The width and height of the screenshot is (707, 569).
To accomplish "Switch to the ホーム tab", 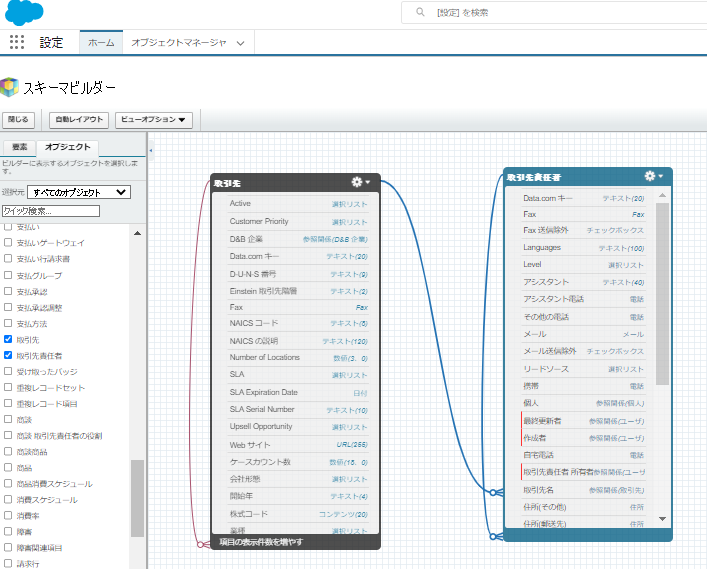I will (x=101, y=42).
